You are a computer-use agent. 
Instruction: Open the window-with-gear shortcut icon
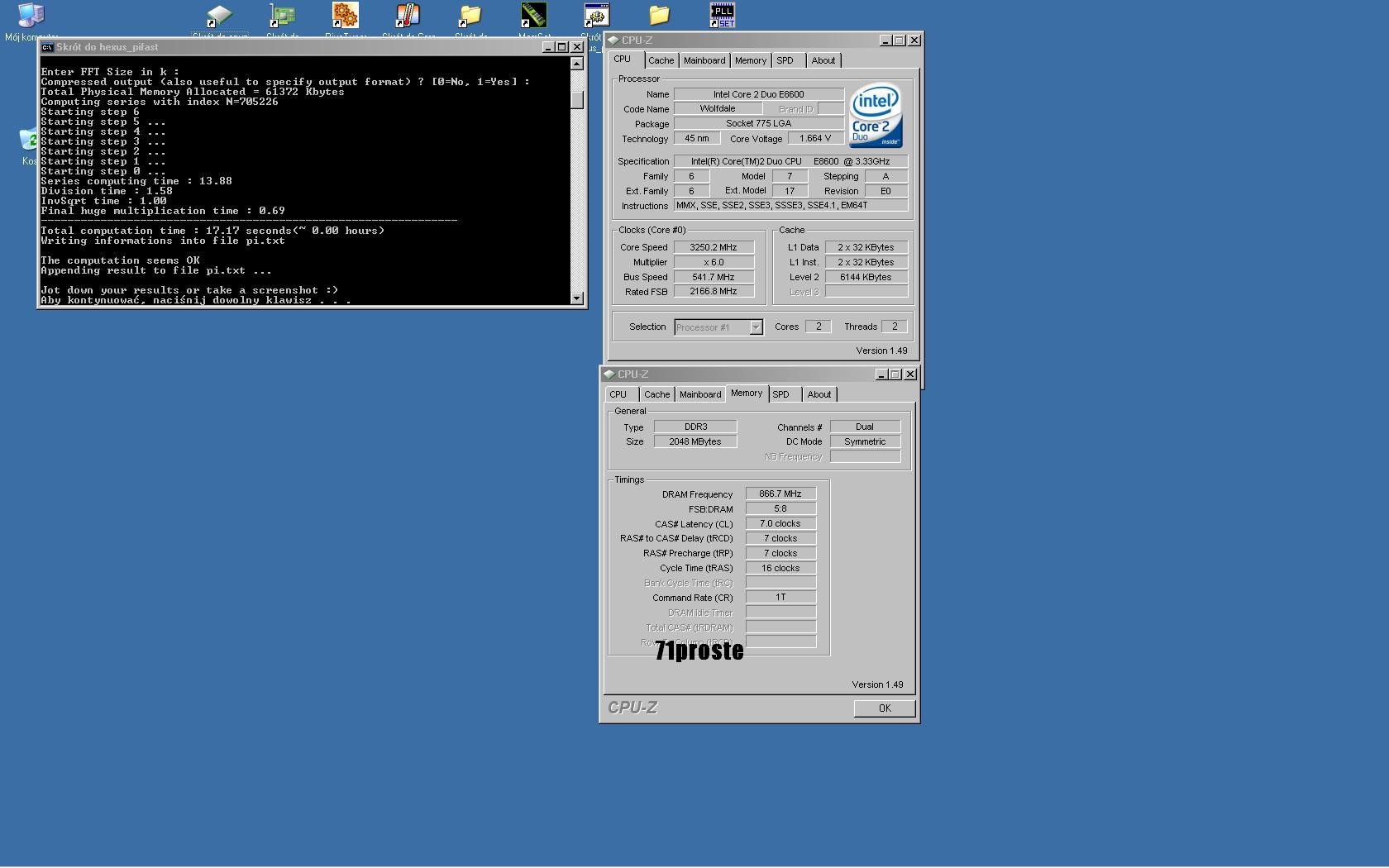point(596,15)
